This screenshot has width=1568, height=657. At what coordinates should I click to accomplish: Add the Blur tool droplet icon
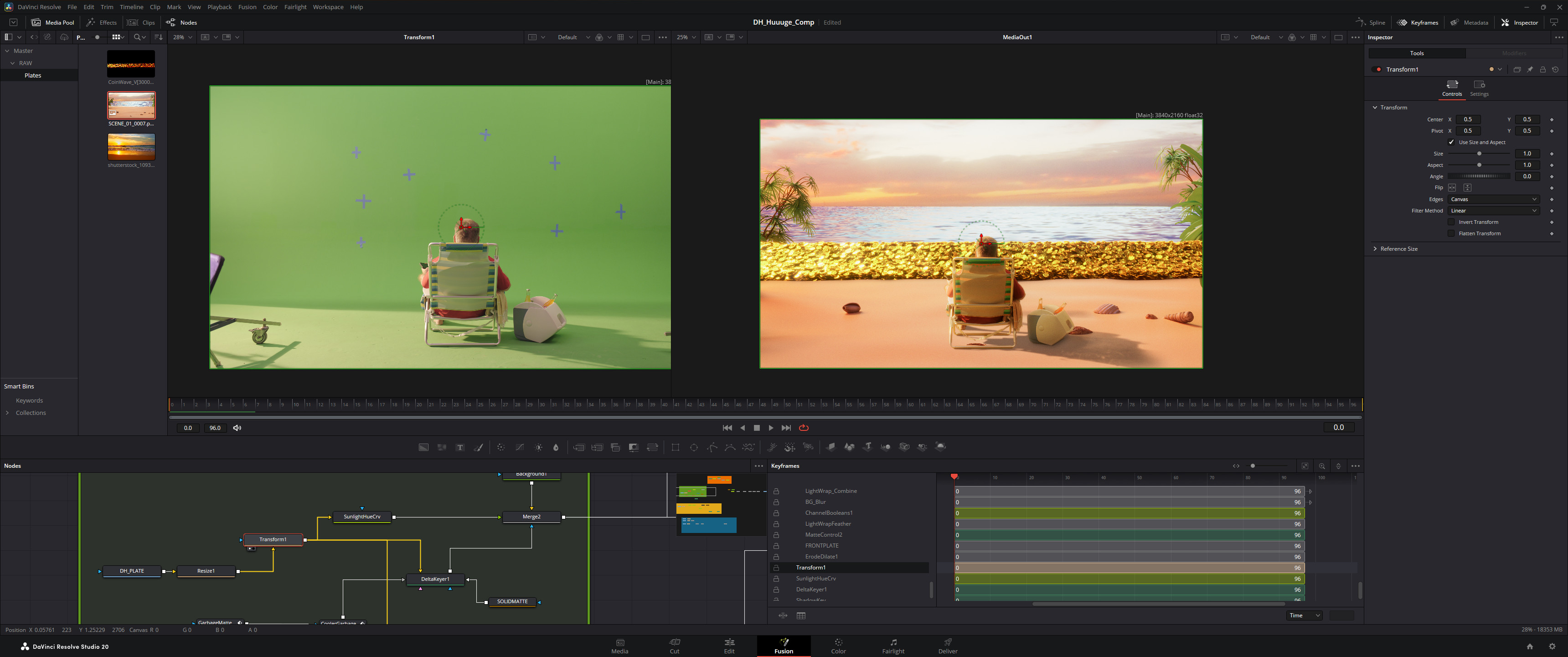(556, 448)
